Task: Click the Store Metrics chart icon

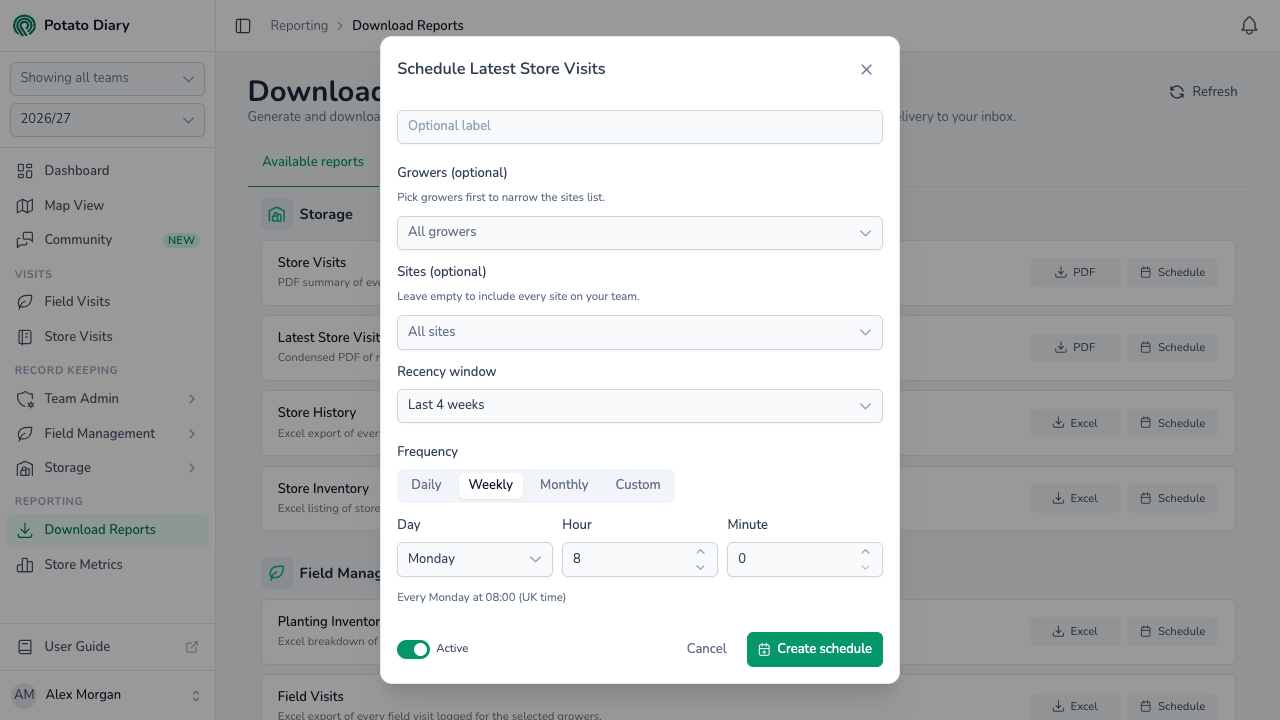Action: pos(25,565)
